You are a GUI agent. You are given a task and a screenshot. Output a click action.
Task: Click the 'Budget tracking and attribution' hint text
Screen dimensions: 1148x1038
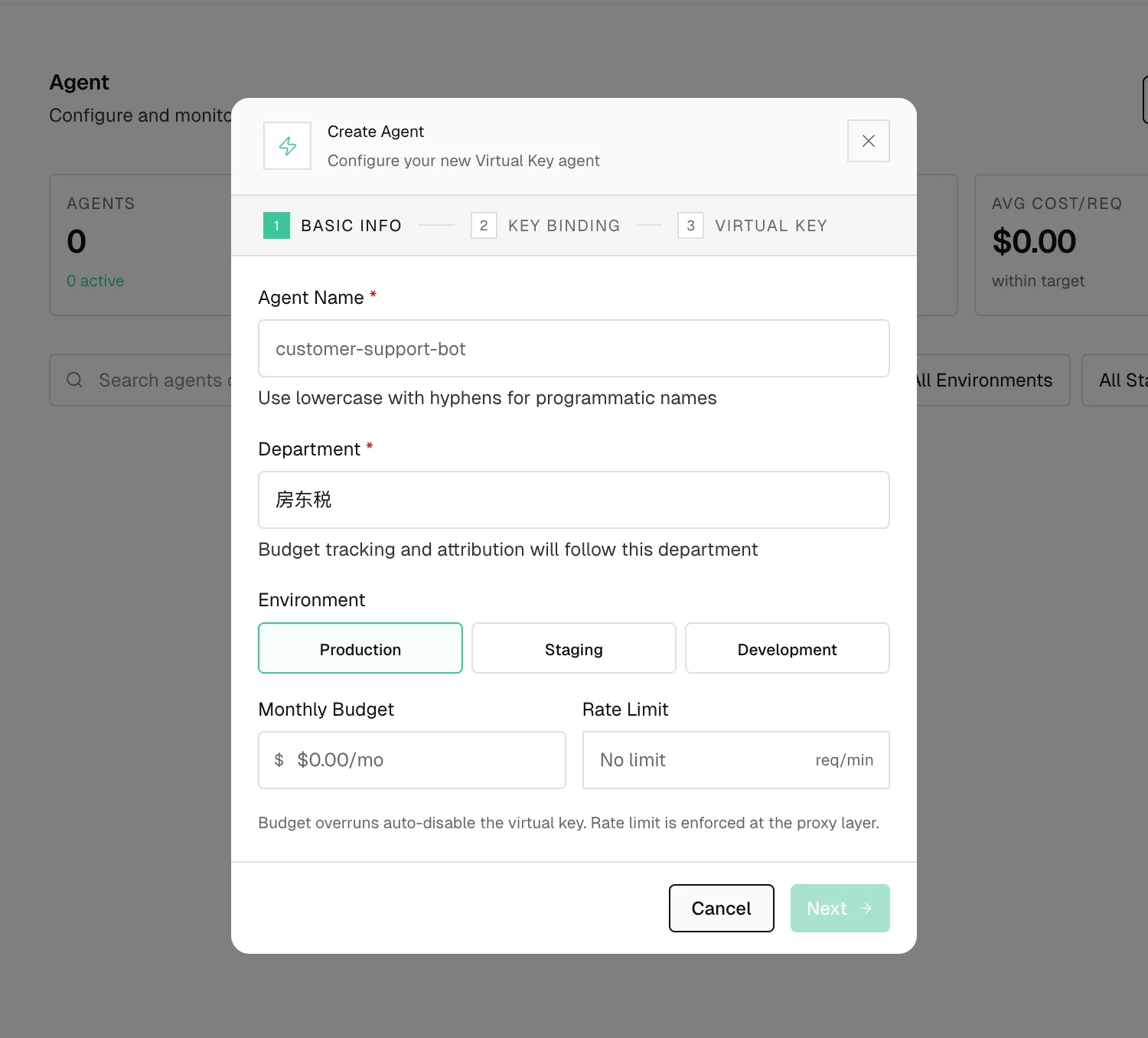508,550
